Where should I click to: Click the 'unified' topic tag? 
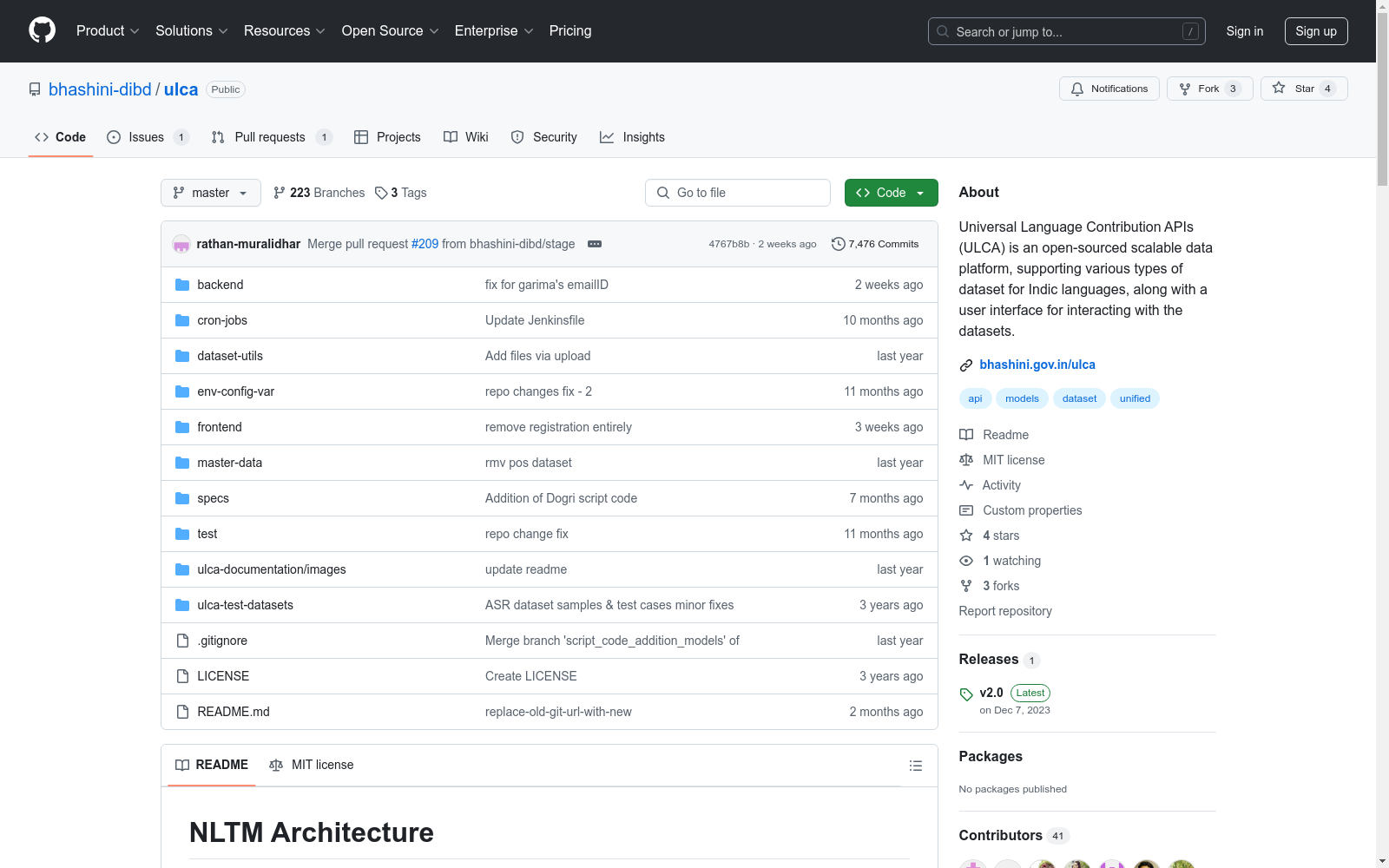pos(1135,398)
